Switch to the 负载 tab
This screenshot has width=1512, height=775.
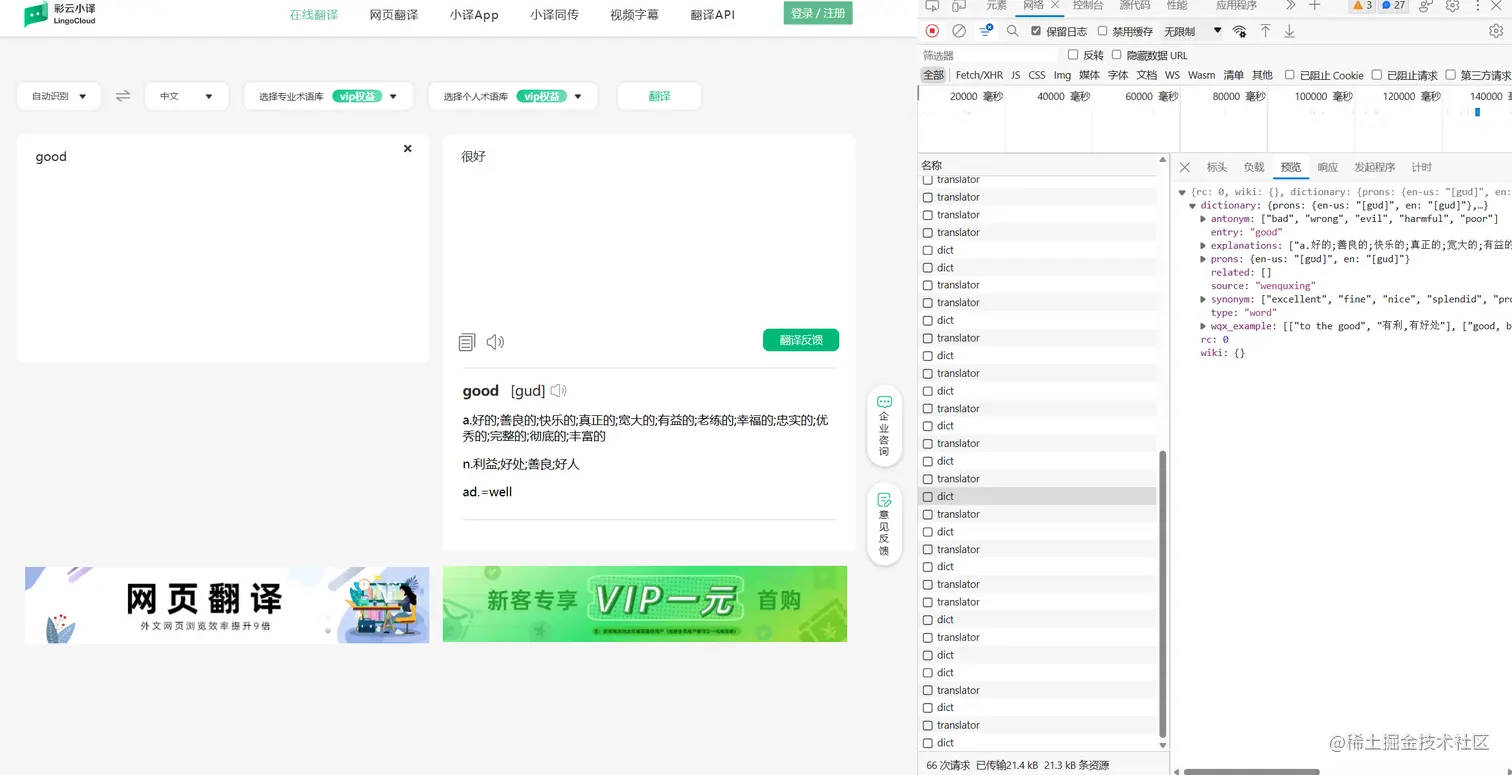click(x=1254, y=167)
